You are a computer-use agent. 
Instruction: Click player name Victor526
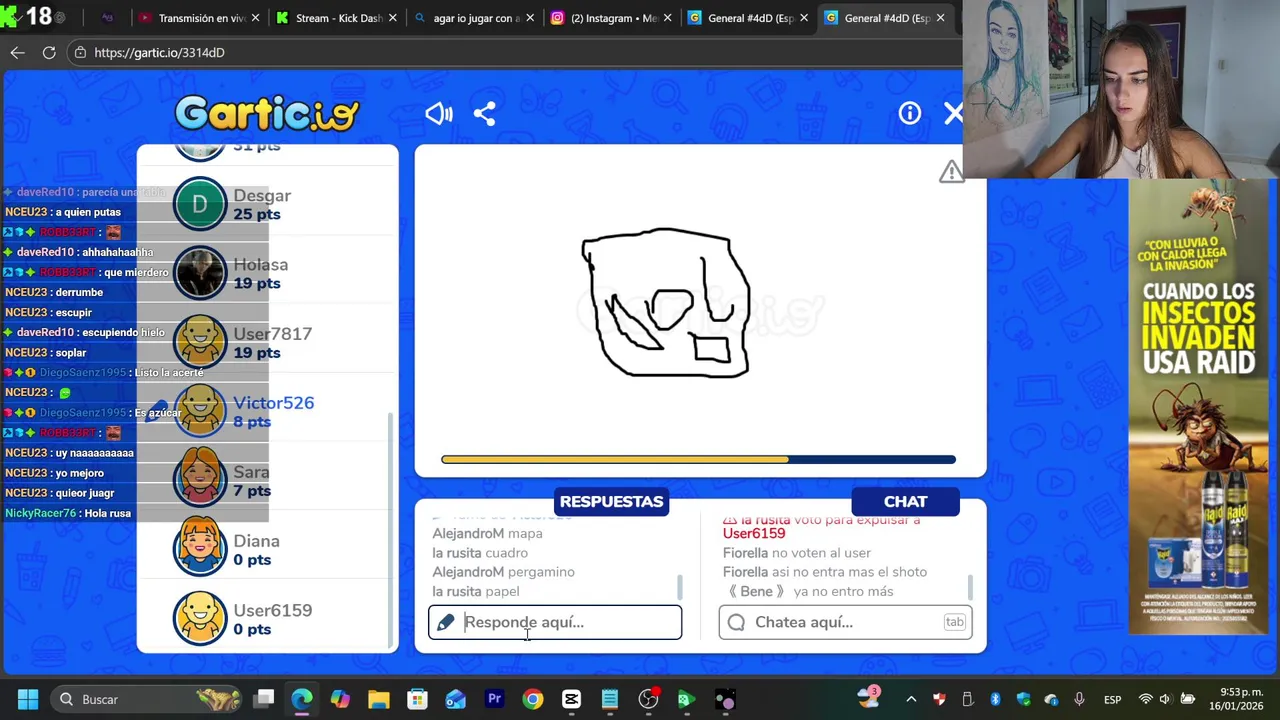[273, 402]
